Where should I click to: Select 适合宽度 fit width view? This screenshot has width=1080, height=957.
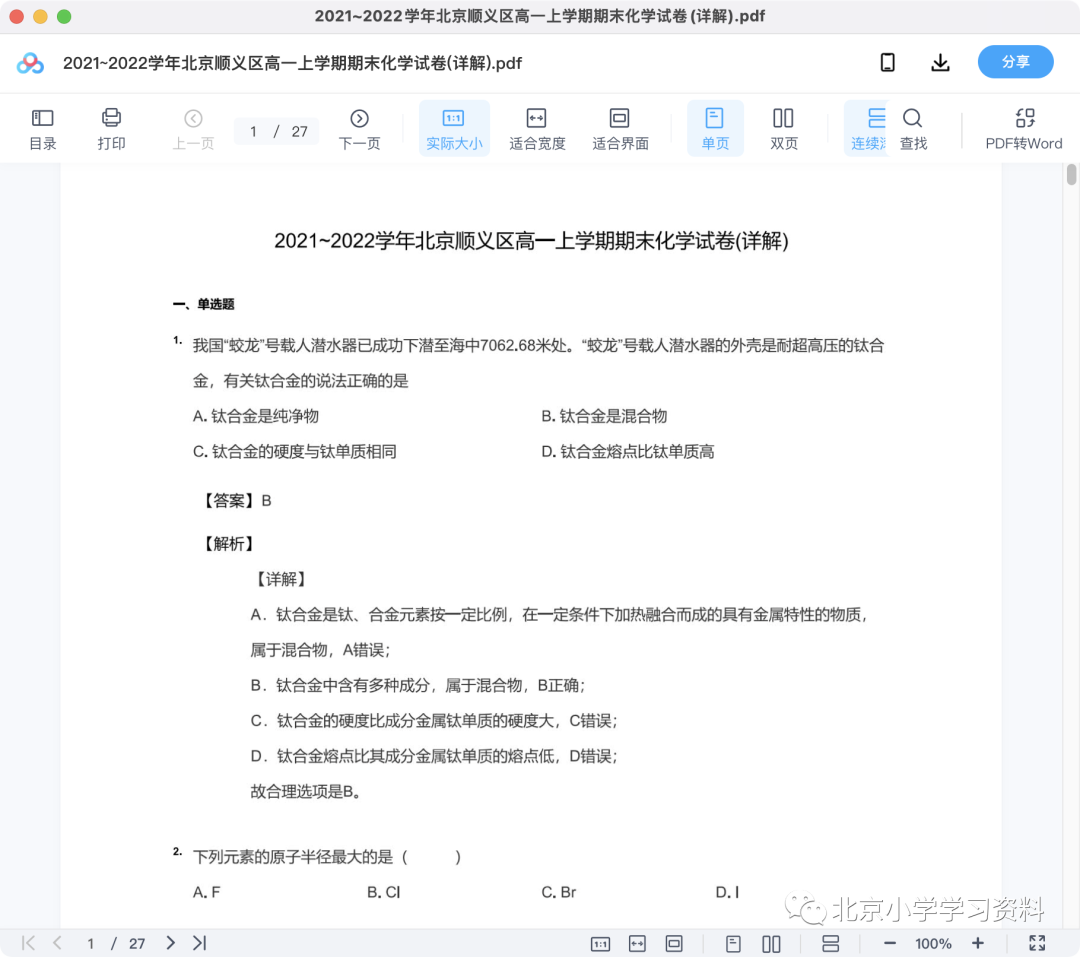[537, 129]
